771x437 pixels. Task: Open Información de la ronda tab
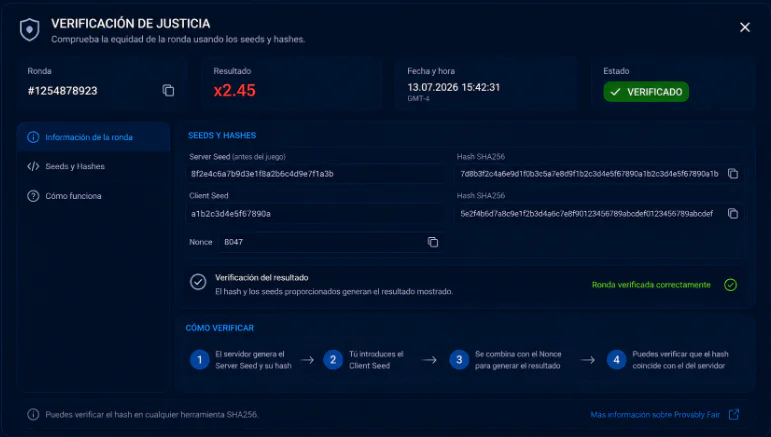(93, 137)
